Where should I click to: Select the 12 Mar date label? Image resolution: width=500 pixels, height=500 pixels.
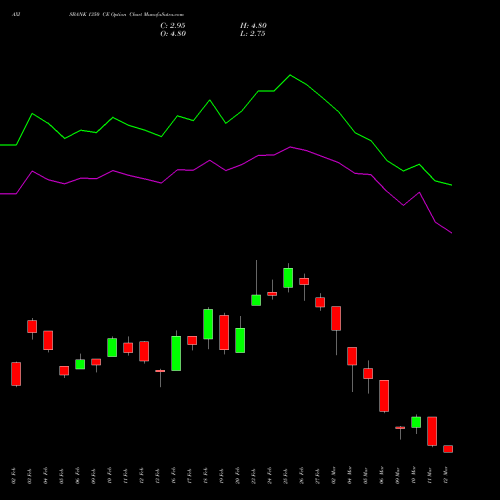tap(446, 476)
